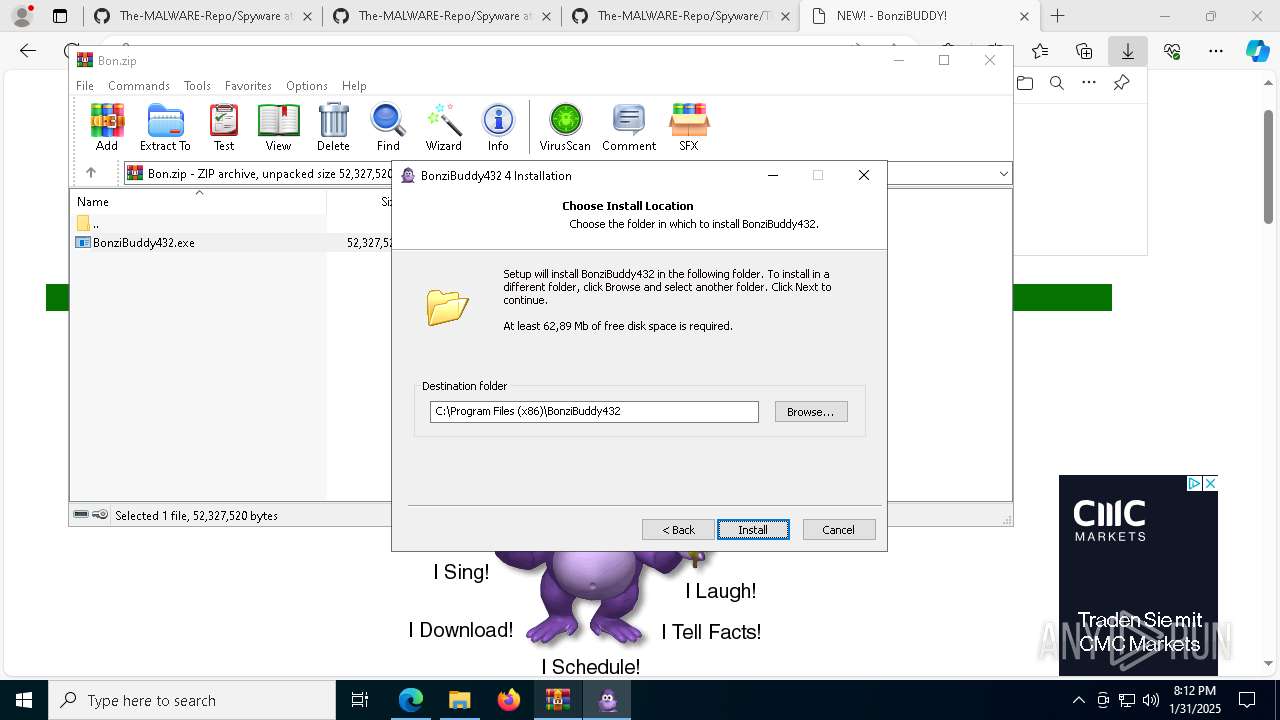The height and width of the screenshot is (720, 1280).
Task: Click the Find magnifier icon
Action: (388, 127)
